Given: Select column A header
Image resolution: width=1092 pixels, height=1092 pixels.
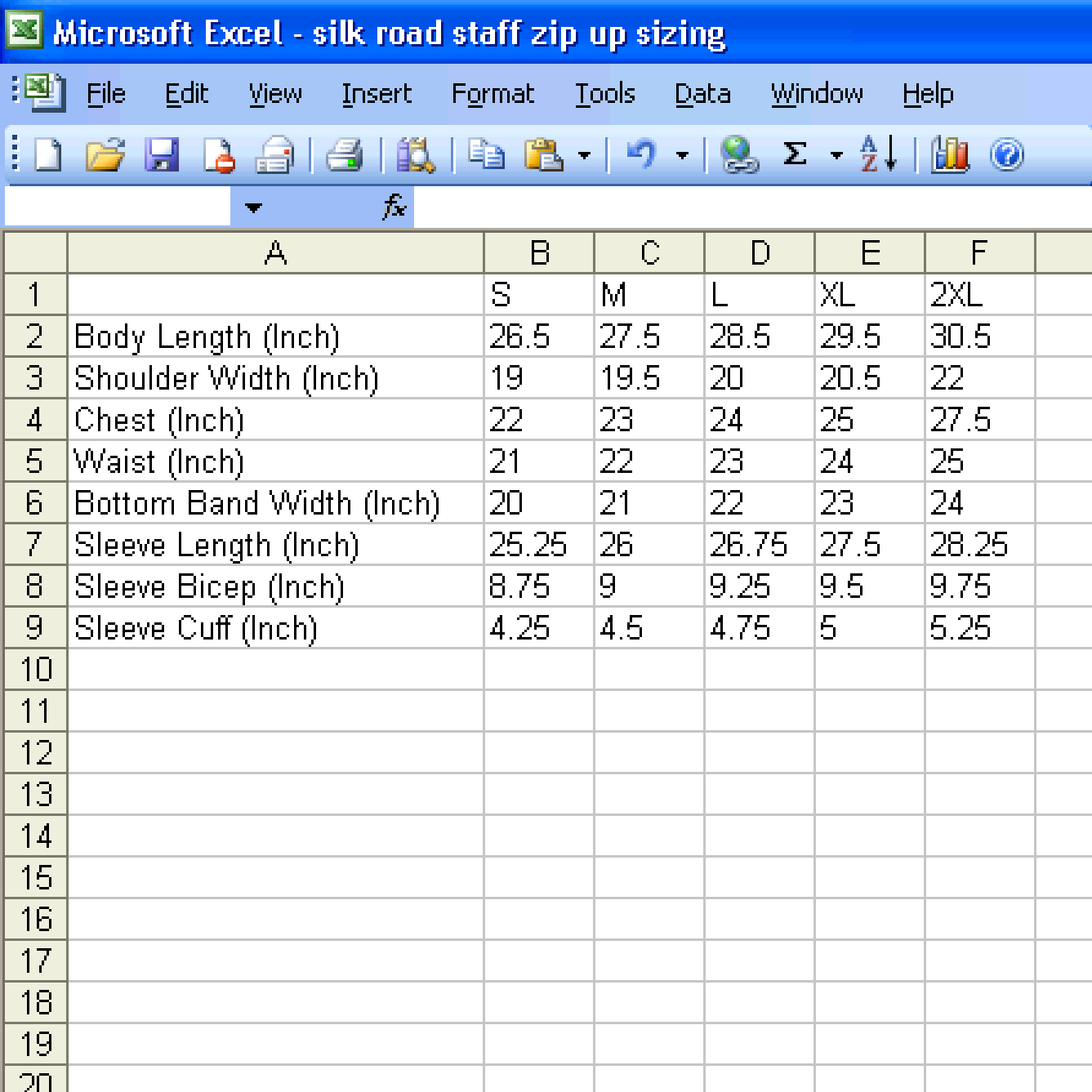Looking at the screenshot, I should (x=275, y=253).
